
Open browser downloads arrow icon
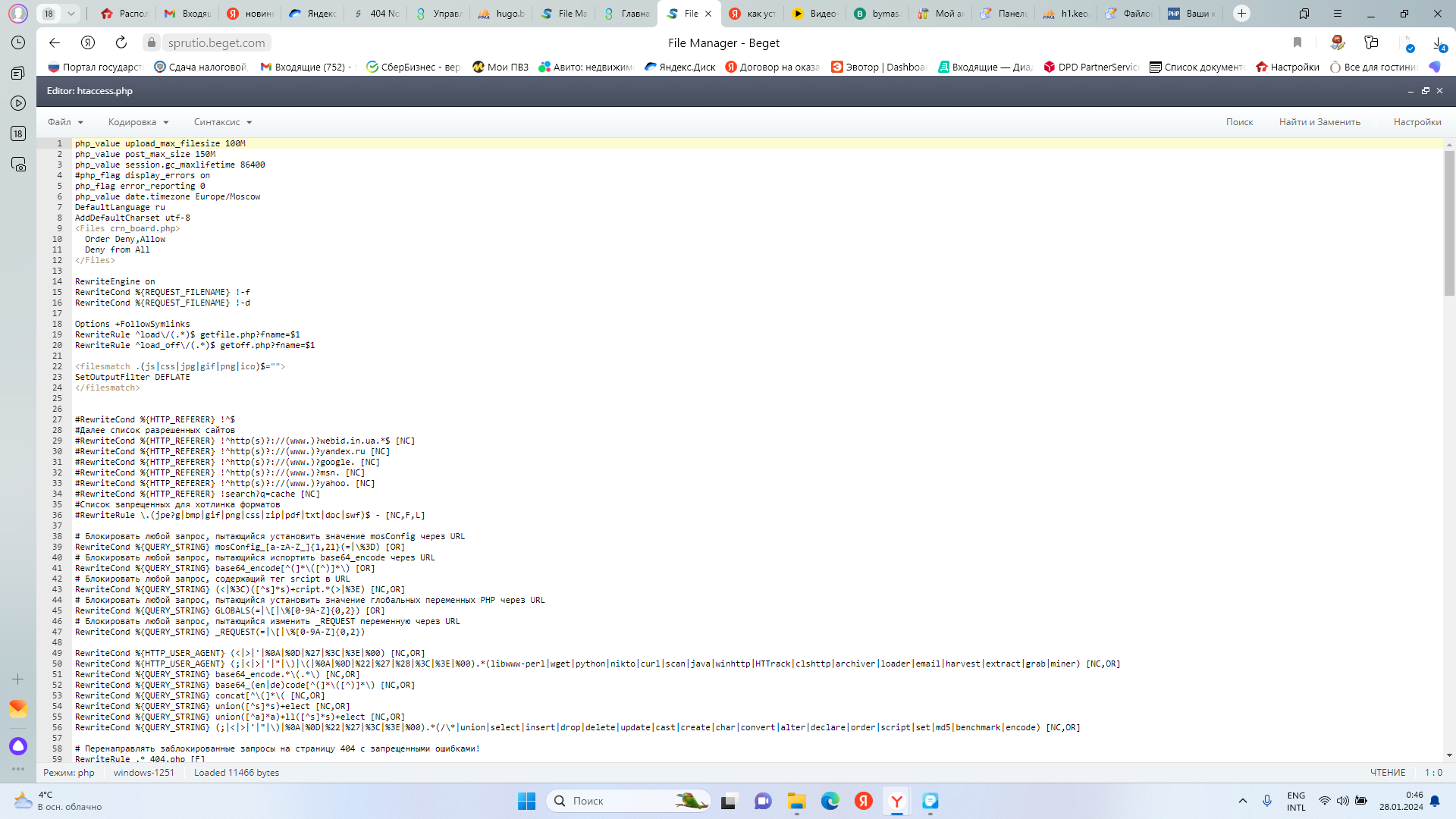tap(1438, 43)
